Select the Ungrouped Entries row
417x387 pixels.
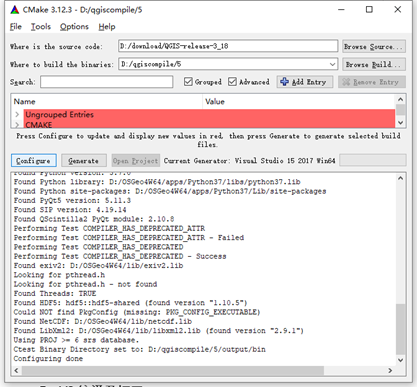click(209, 114)
